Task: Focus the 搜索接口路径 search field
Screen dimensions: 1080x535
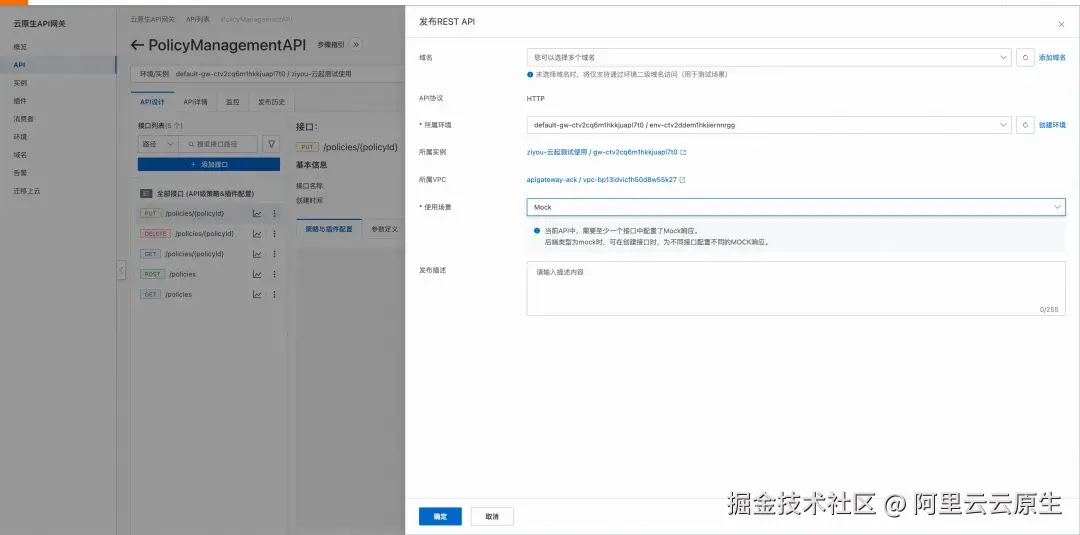Action: (x=218, y=144)
